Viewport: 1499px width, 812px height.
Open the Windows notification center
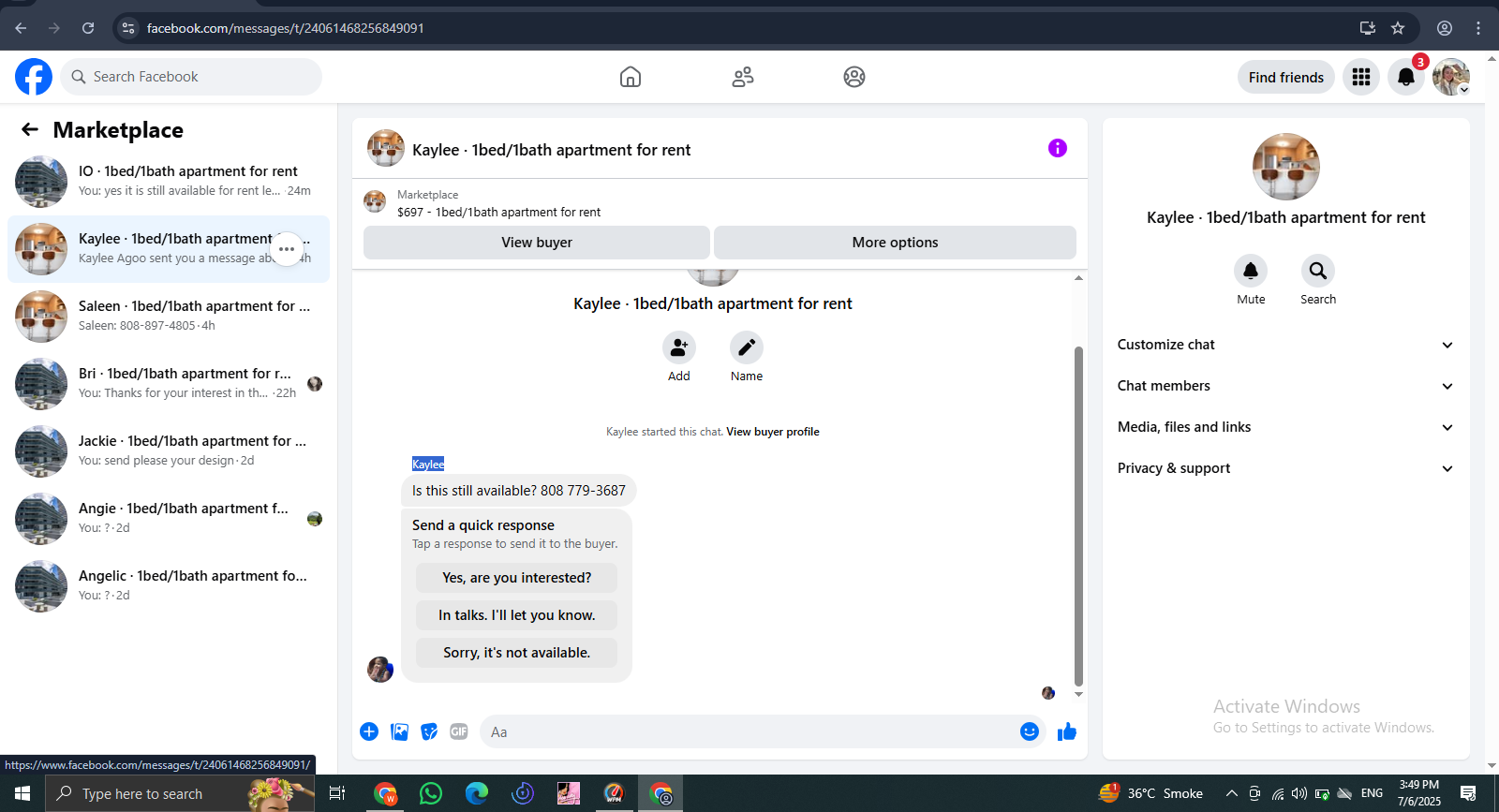click(1468, 793)
